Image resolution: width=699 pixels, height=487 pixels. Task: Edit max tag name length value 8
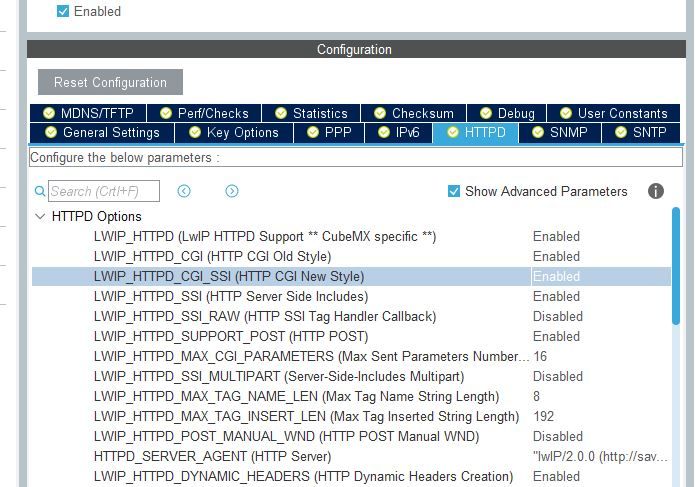[536, 396]
